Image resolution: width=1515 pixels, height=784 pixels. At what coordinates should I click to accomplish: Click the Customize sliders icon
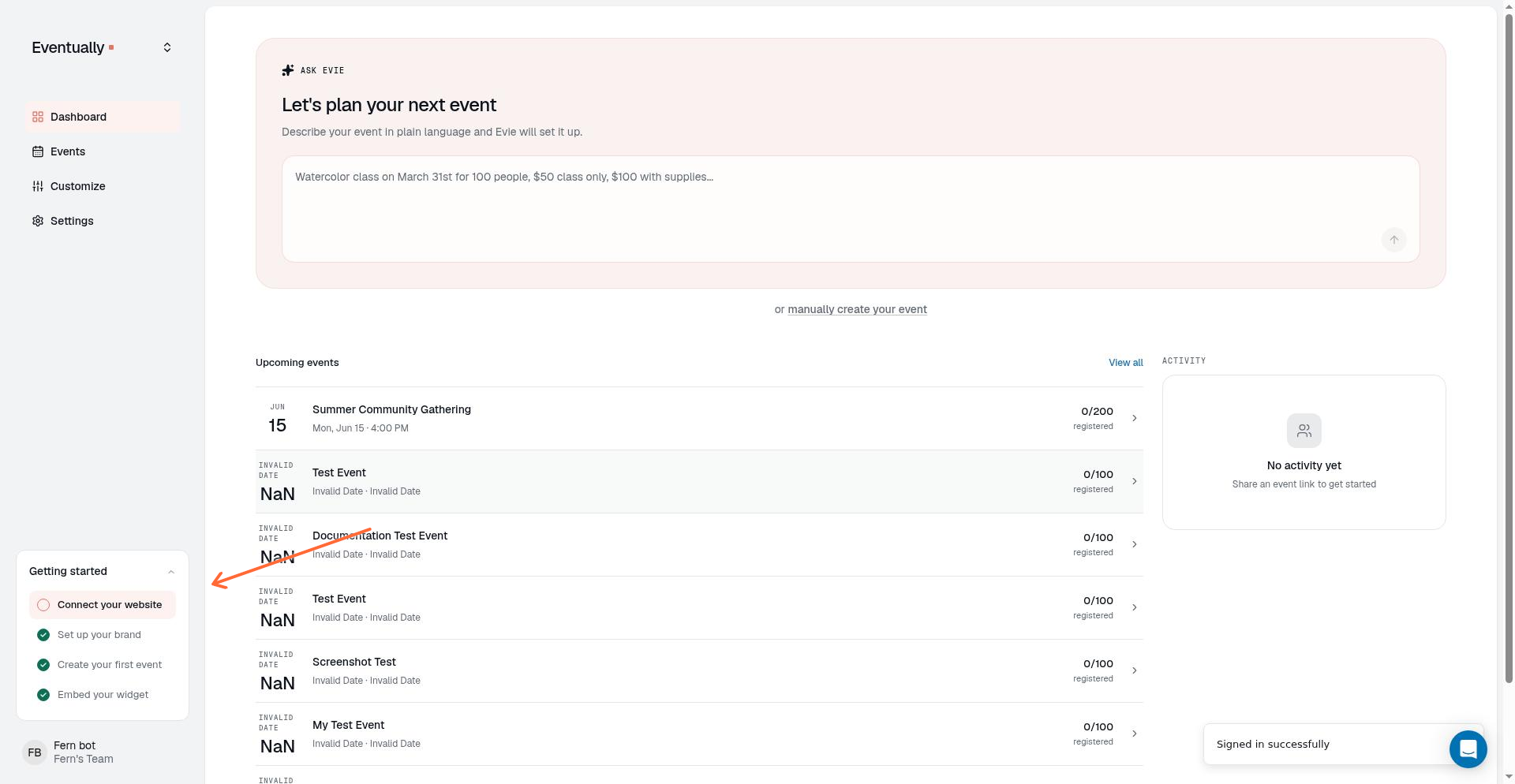click(x=38, y=186)
